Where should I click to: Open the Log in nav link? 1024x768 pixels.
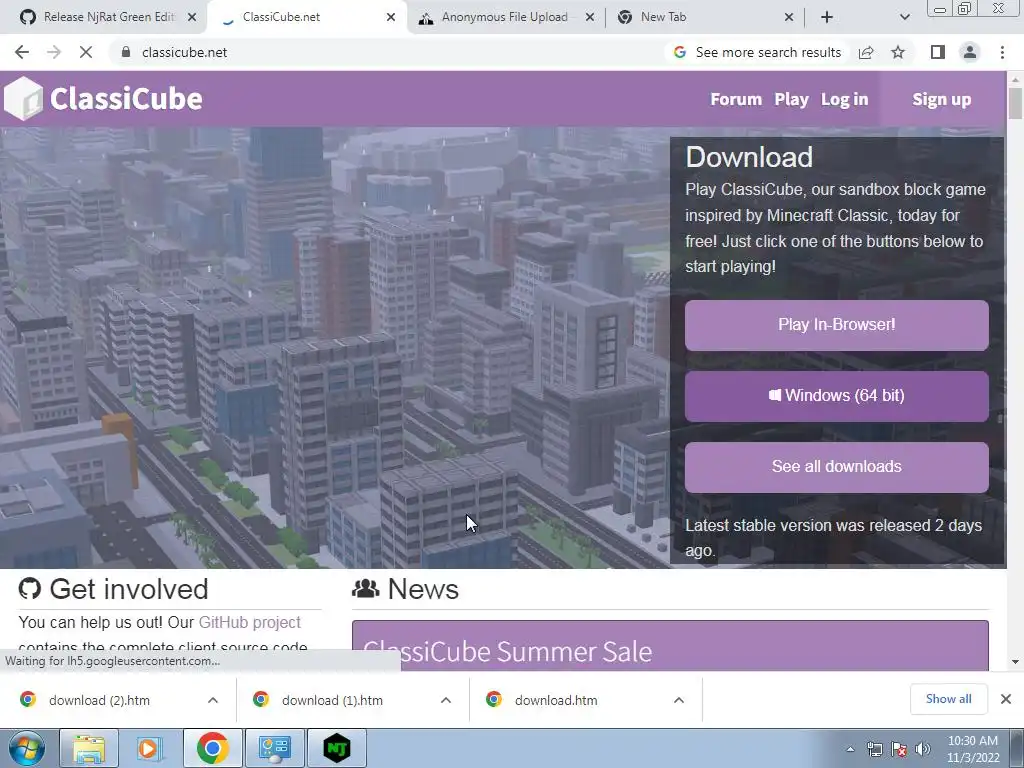coord(844,99)
